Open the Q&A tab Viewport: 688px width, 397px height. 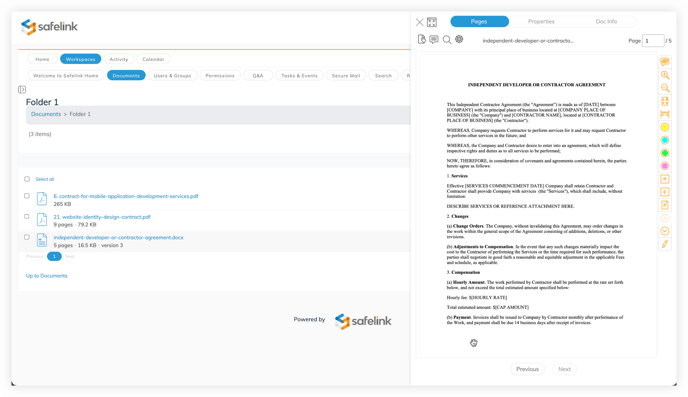point(258,76)
